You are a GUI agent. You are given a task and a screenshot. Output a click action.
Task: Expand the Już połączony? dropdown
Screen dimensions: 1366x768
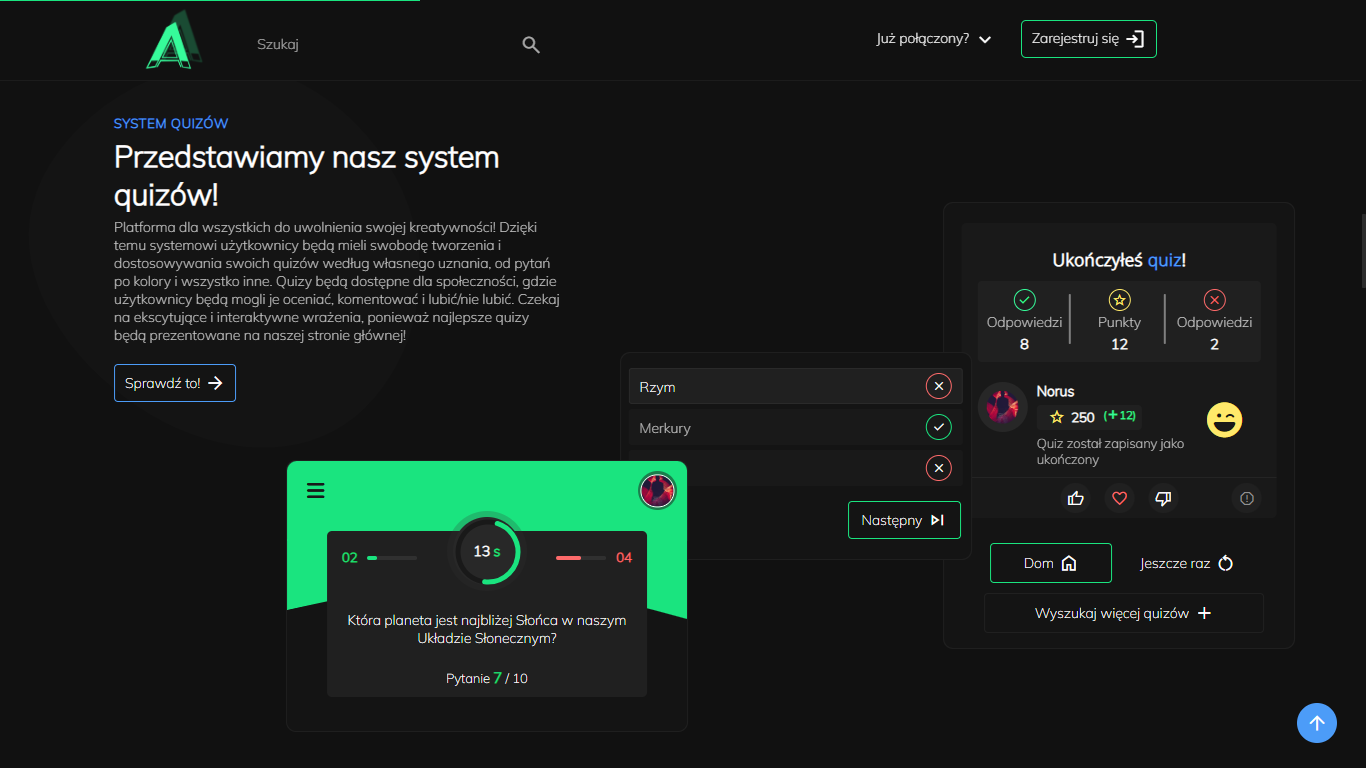click(933, 40)
